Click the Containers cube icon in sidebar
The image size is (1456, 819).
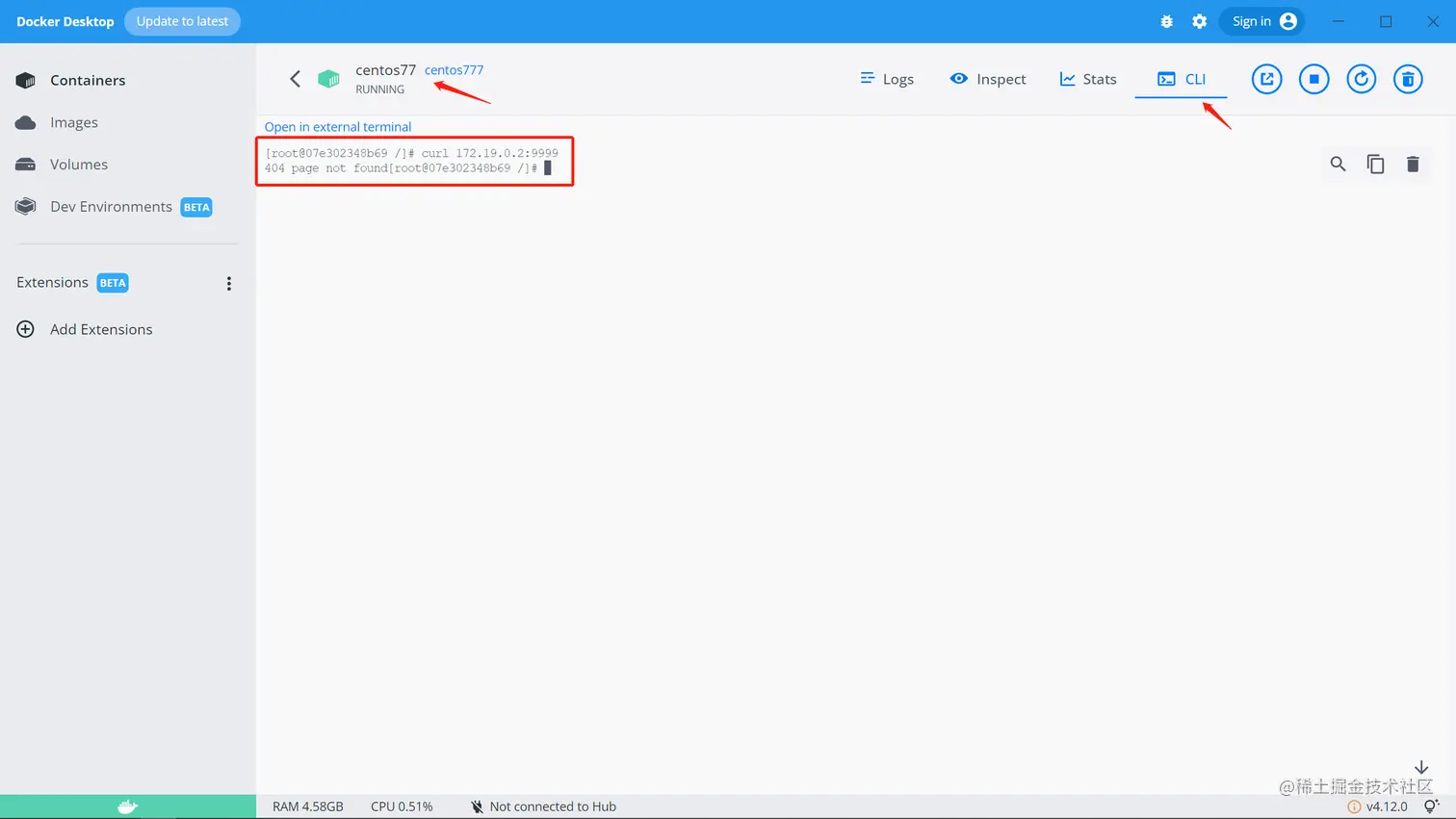click(26, 80)
